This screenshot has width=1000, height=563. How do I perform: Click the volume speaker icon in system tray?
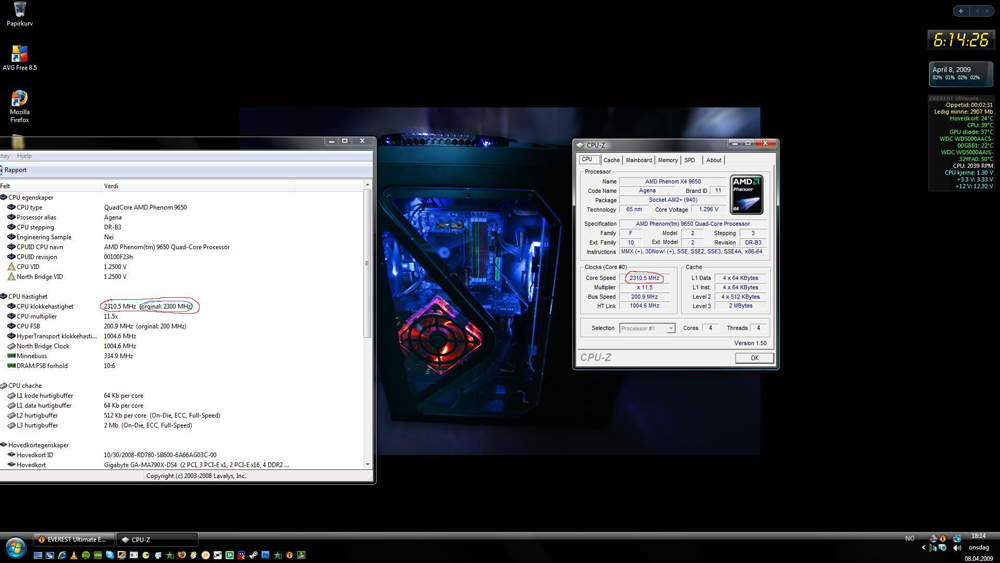(957, 548)
